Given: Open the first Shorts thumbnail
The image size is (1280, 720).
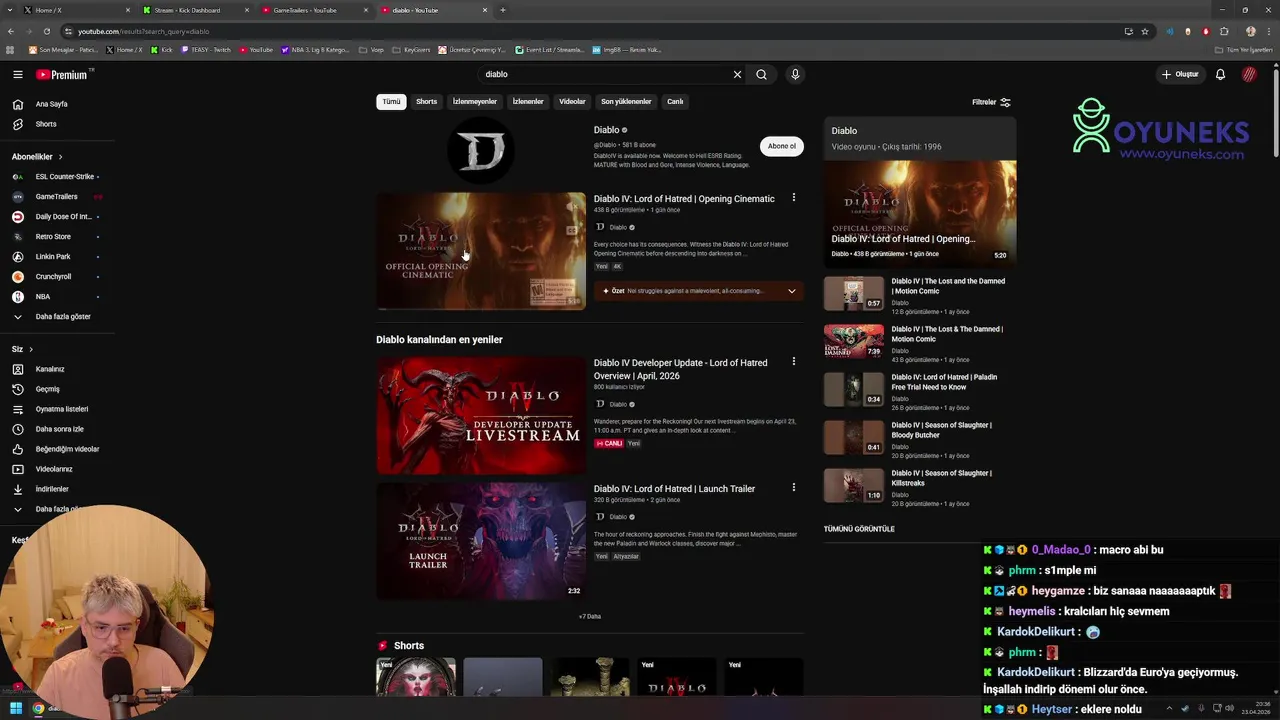Looking at the screenshot, I should [416, 677].
